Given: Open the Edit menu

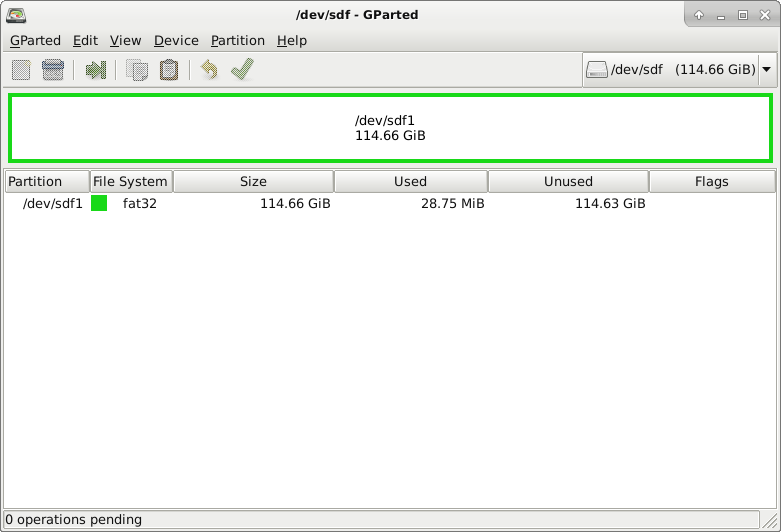Looking at the screenshot, I should (85, 40).
